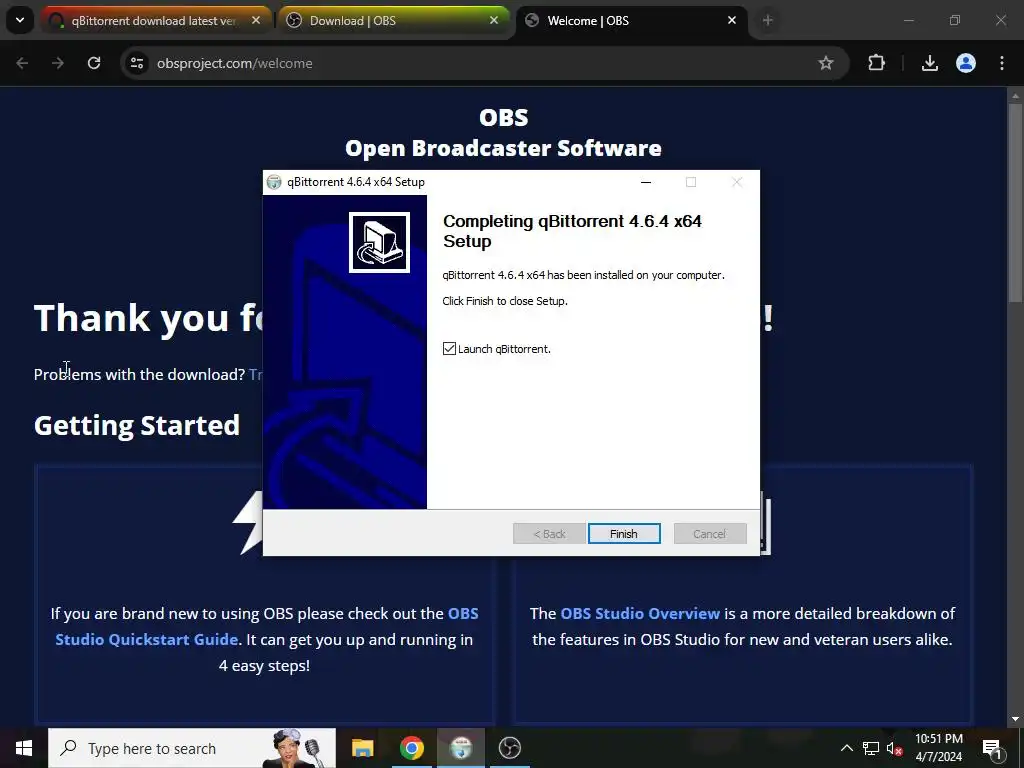
Task: Open a new Chrome tab
Action: (x=767, y=21)
